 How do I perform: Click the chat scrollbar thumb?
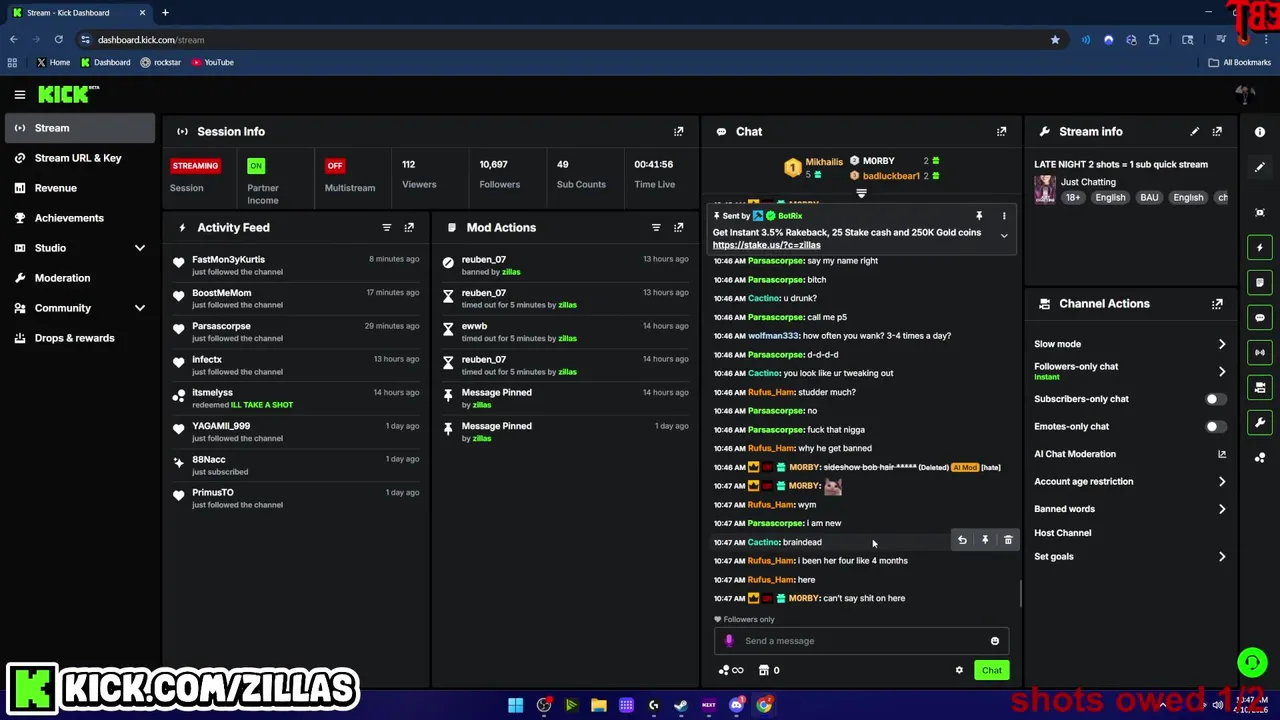tap(1020, 593)
